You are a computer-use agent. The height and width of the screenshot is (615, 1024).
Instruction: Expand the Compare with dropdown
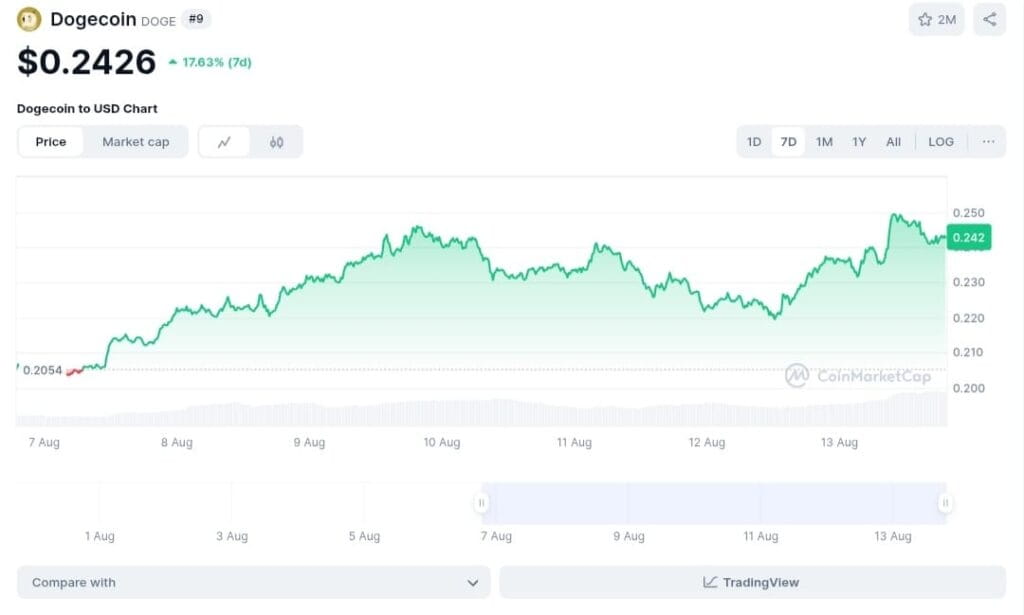pyautogui.click(x=253, y=582)
